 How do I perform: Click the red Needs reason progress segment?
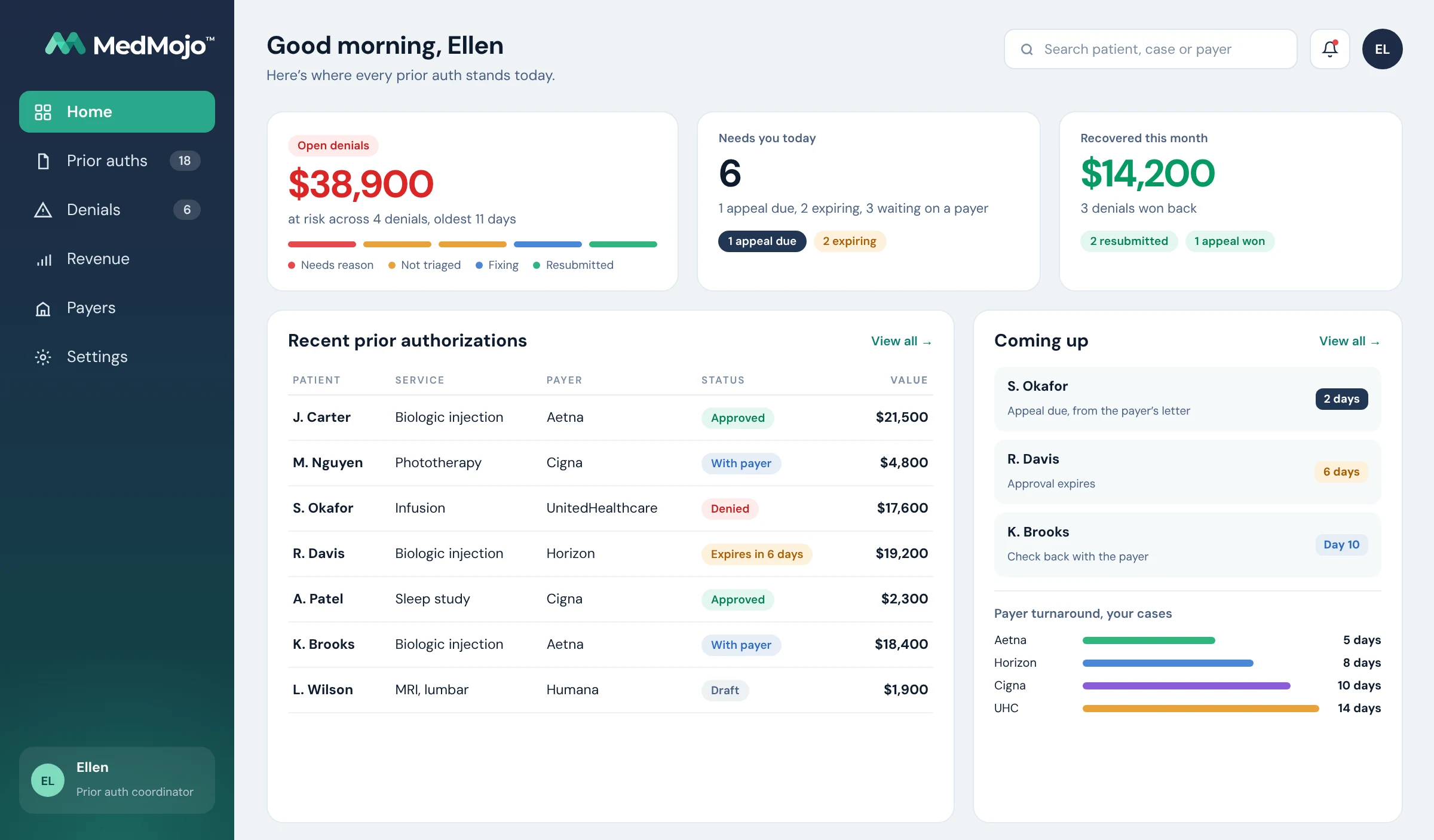[x=322, y=244]
